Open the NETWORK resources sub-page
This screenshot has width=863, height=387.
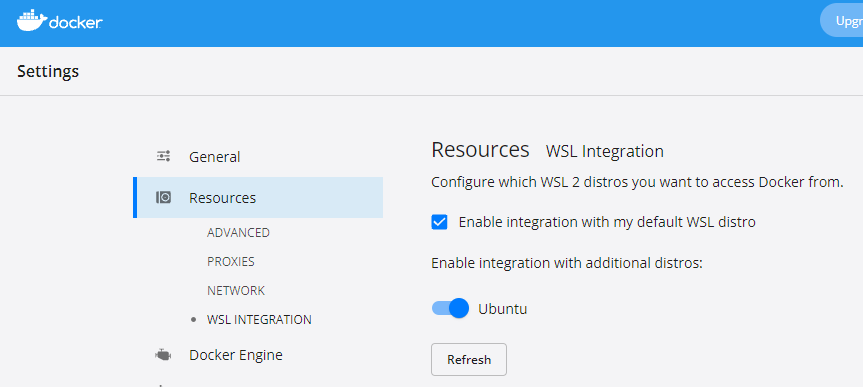click(236, 291)
